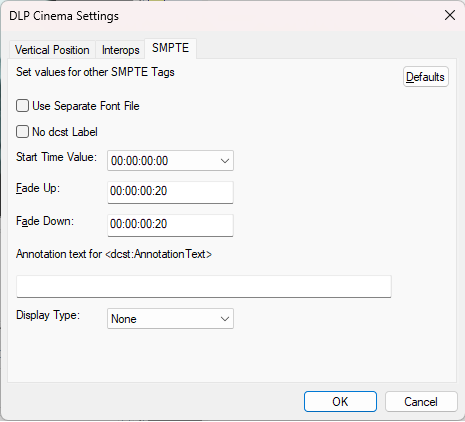This screenshot has height=422, width=465.
Task: Reset values with the Defaults button
Action: pos(426,77)
